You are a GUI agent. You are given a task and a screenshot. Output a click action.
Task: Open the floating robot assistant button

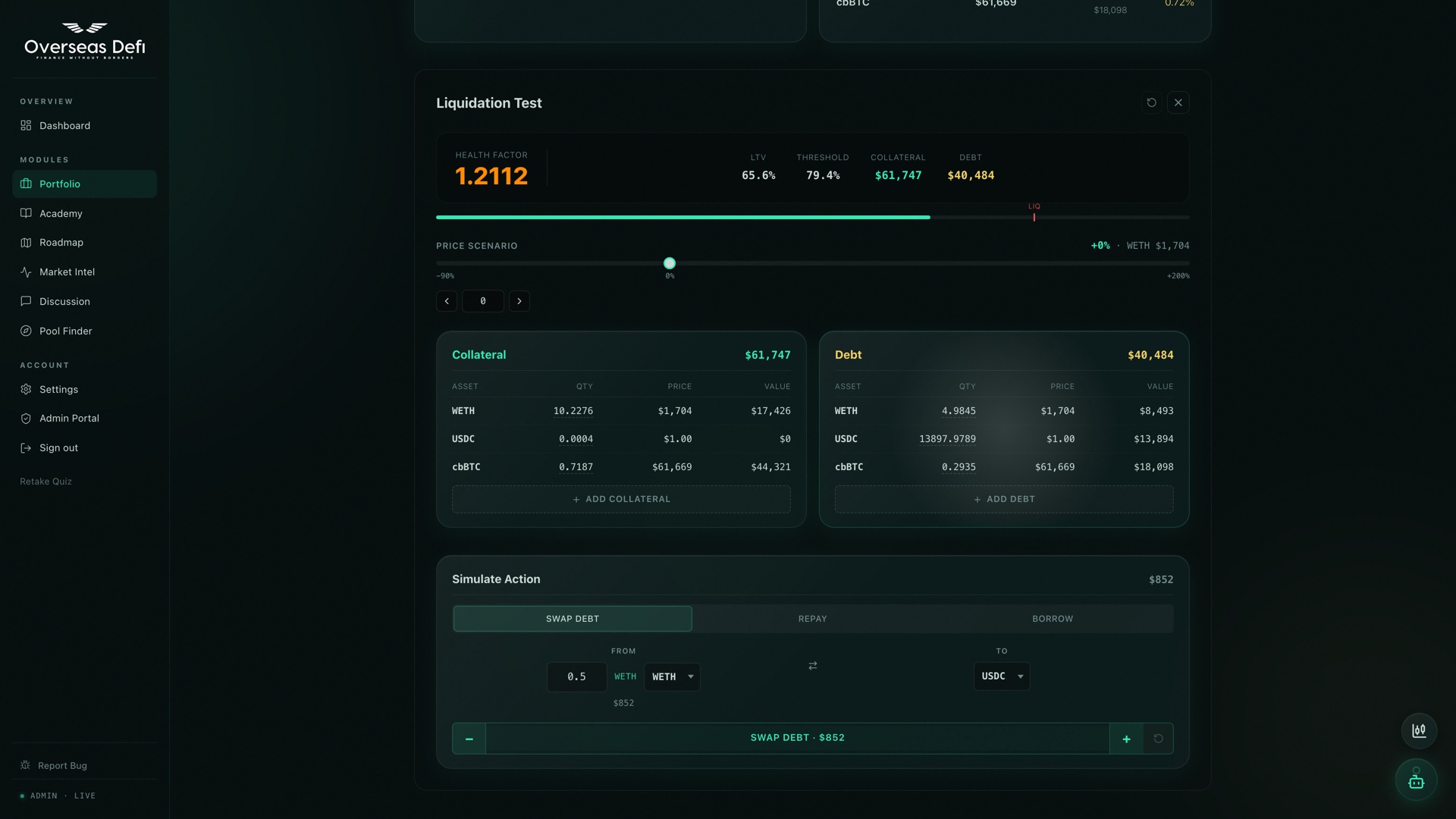[1416, 780]
